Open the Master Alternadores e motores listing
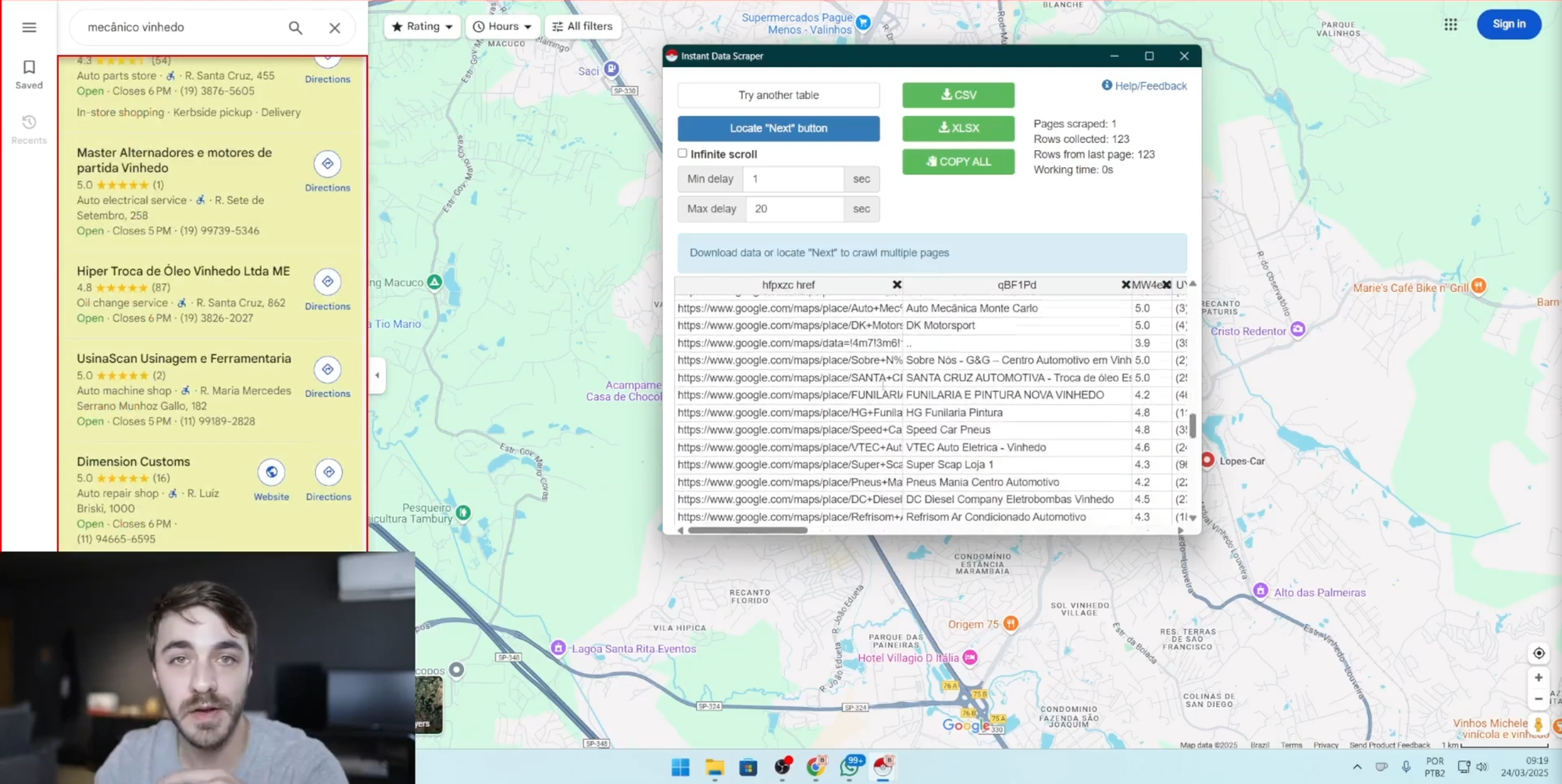Screen dimensions: 1562x784 (174, 160)
